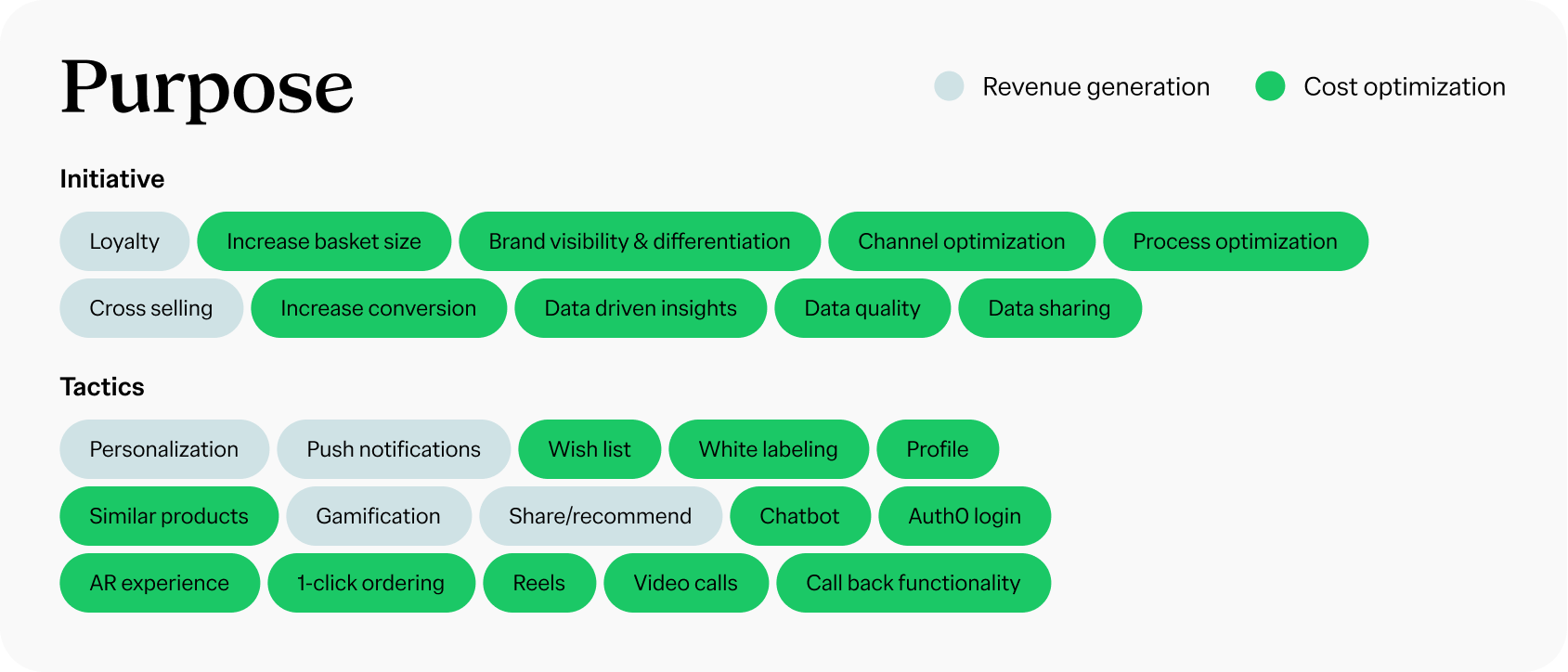Click the Revenue generation legend dot
The width and height of the screenshot is (1568, 672).
tap(949, 86)
